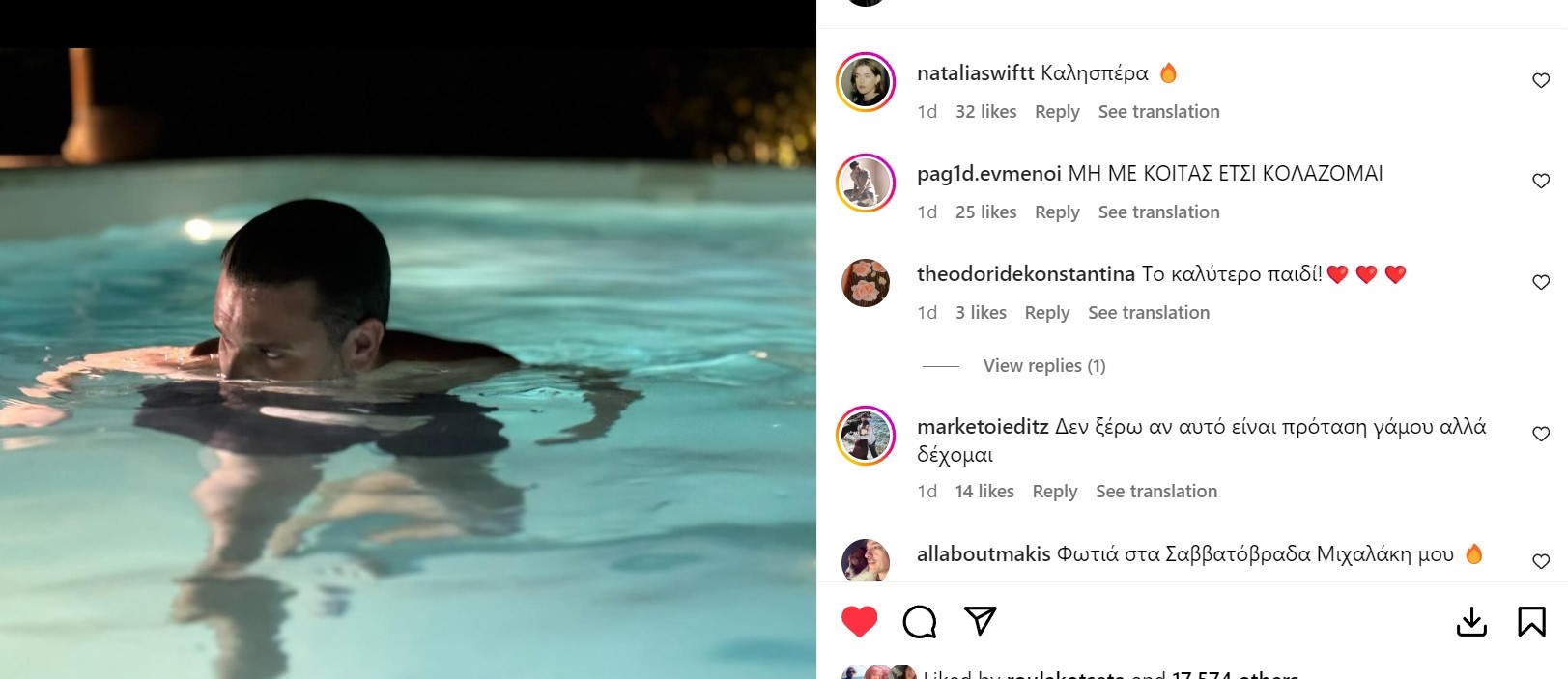Like marketoieditz's comment heart
The image size is (1568, 679).
pyautogui.click(x=1541, y=435)
